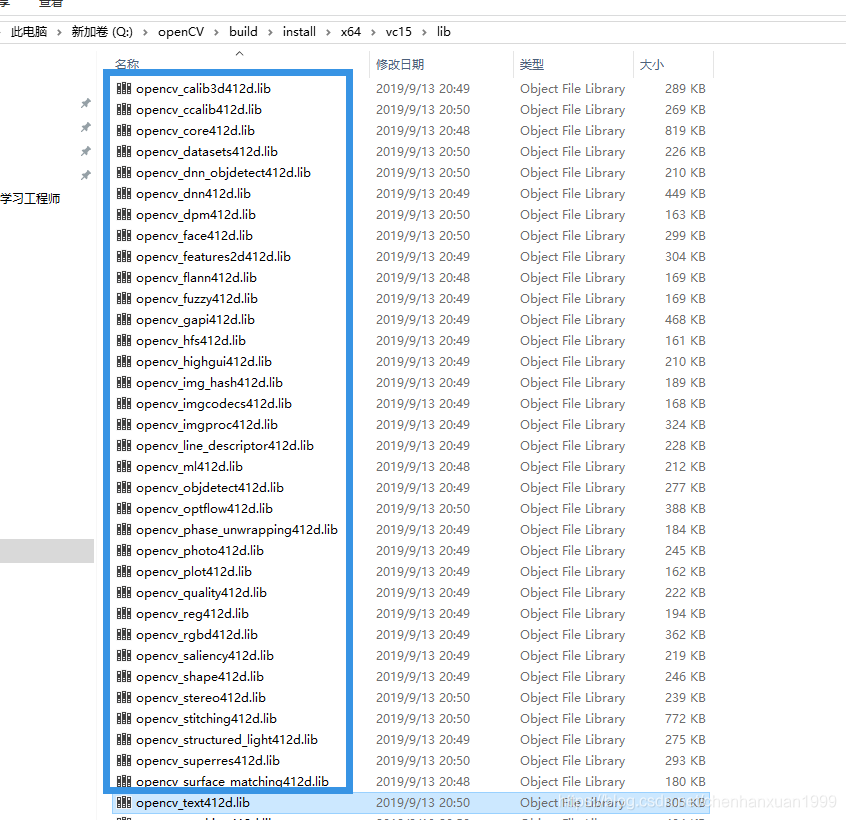Viewport: 846px width, 820px height.
Task: Click the opencv_imgcodecs412d.lib file icon
Action: (124, 404)
